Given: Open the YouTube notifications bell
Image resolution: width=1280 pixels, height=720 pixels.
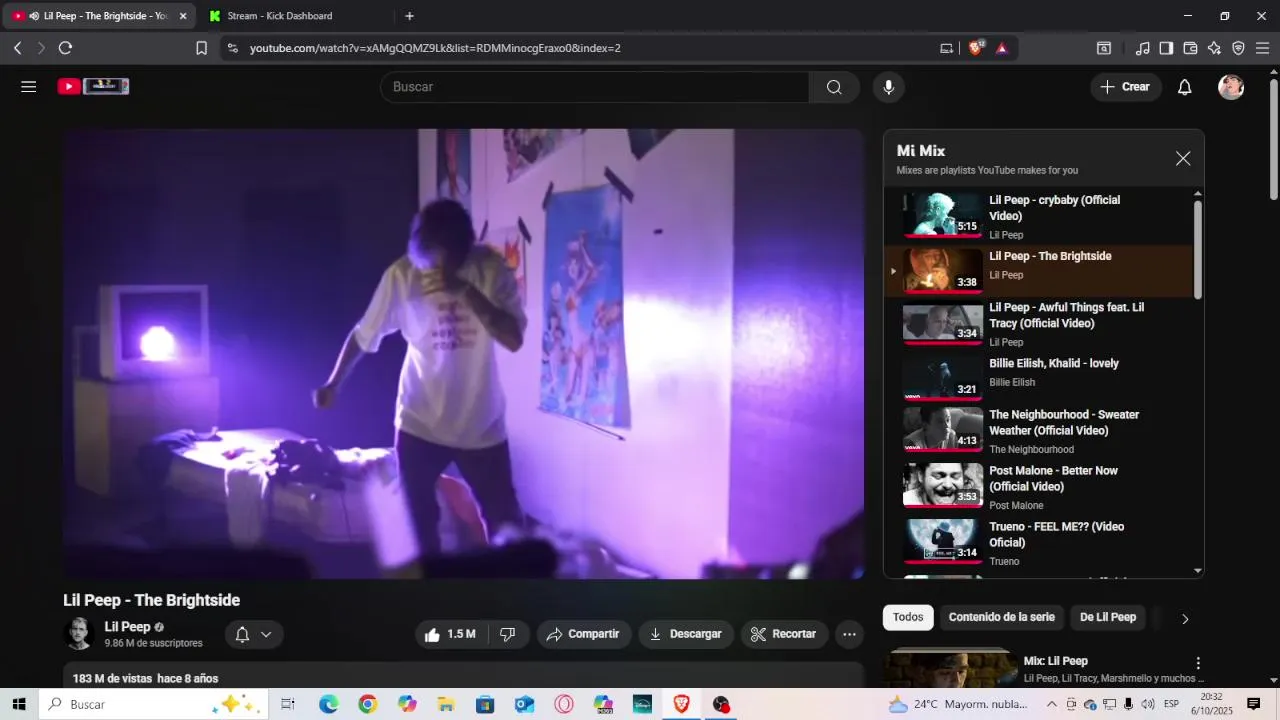Looking at the screenshot, I should (1184, 87).
